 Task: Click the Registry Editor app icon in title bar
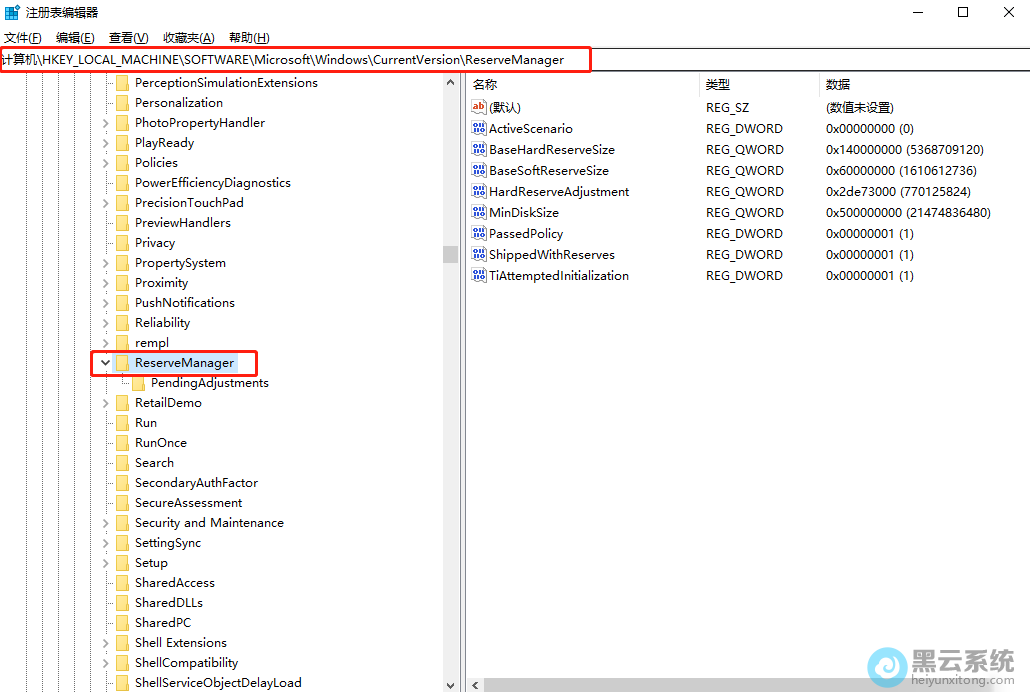[12, 13]
